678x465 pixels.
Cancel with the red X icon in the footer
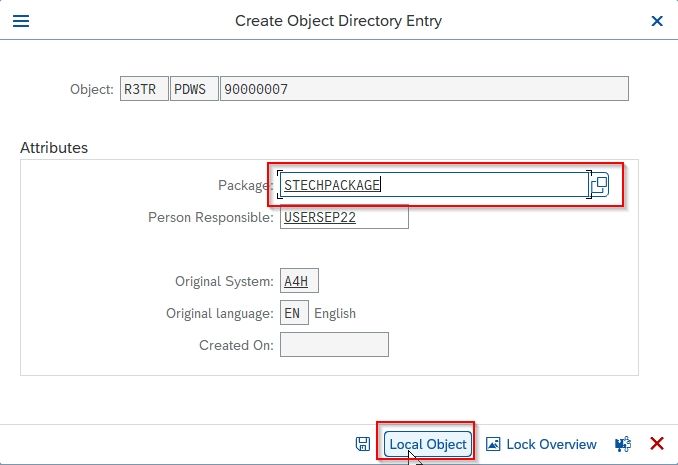point(657,444)
